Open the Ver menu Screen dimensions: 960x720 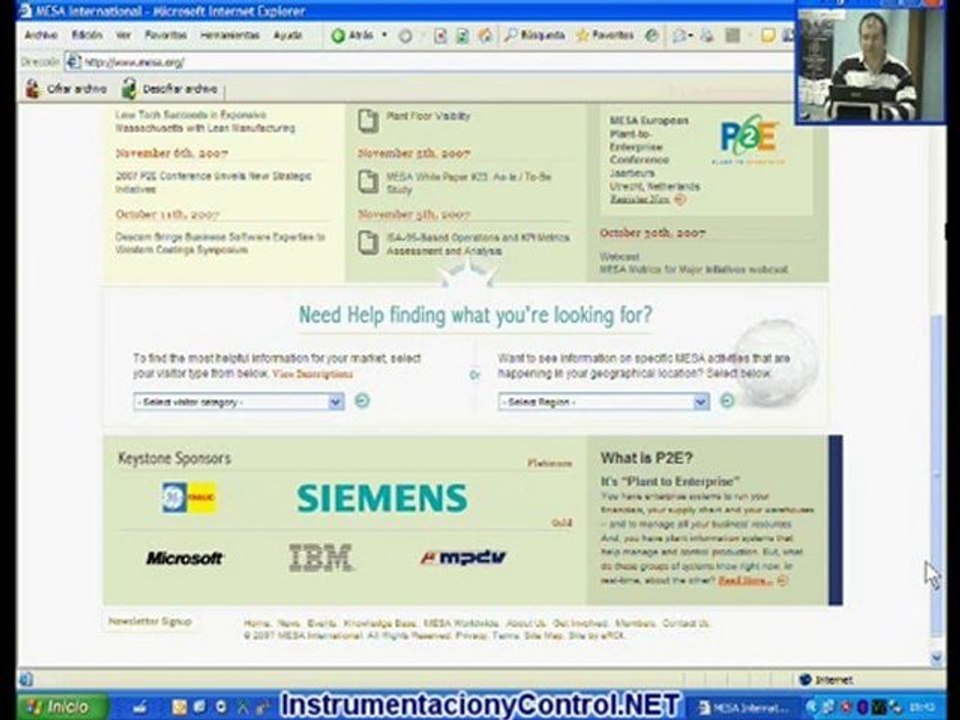point(123,36)
